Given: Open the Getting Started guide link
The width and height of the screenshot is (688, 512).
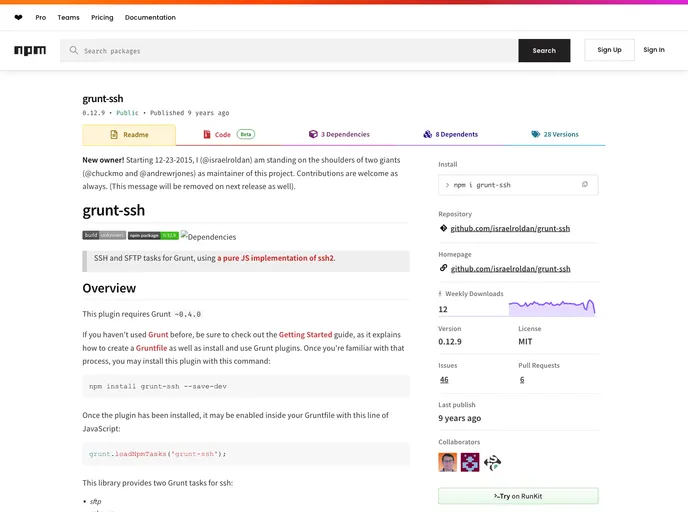Looking at the screenshot, I should (305, 334).
